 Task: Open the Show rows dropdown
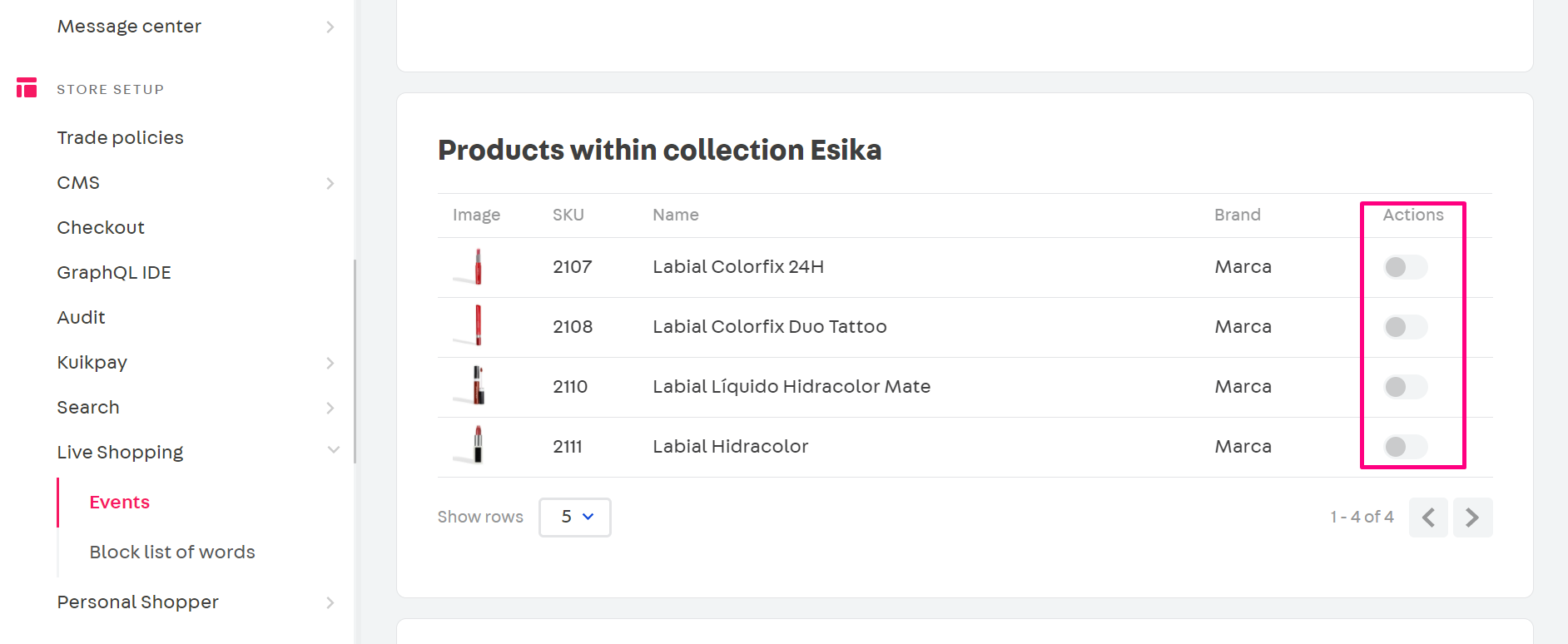[574, 517]
